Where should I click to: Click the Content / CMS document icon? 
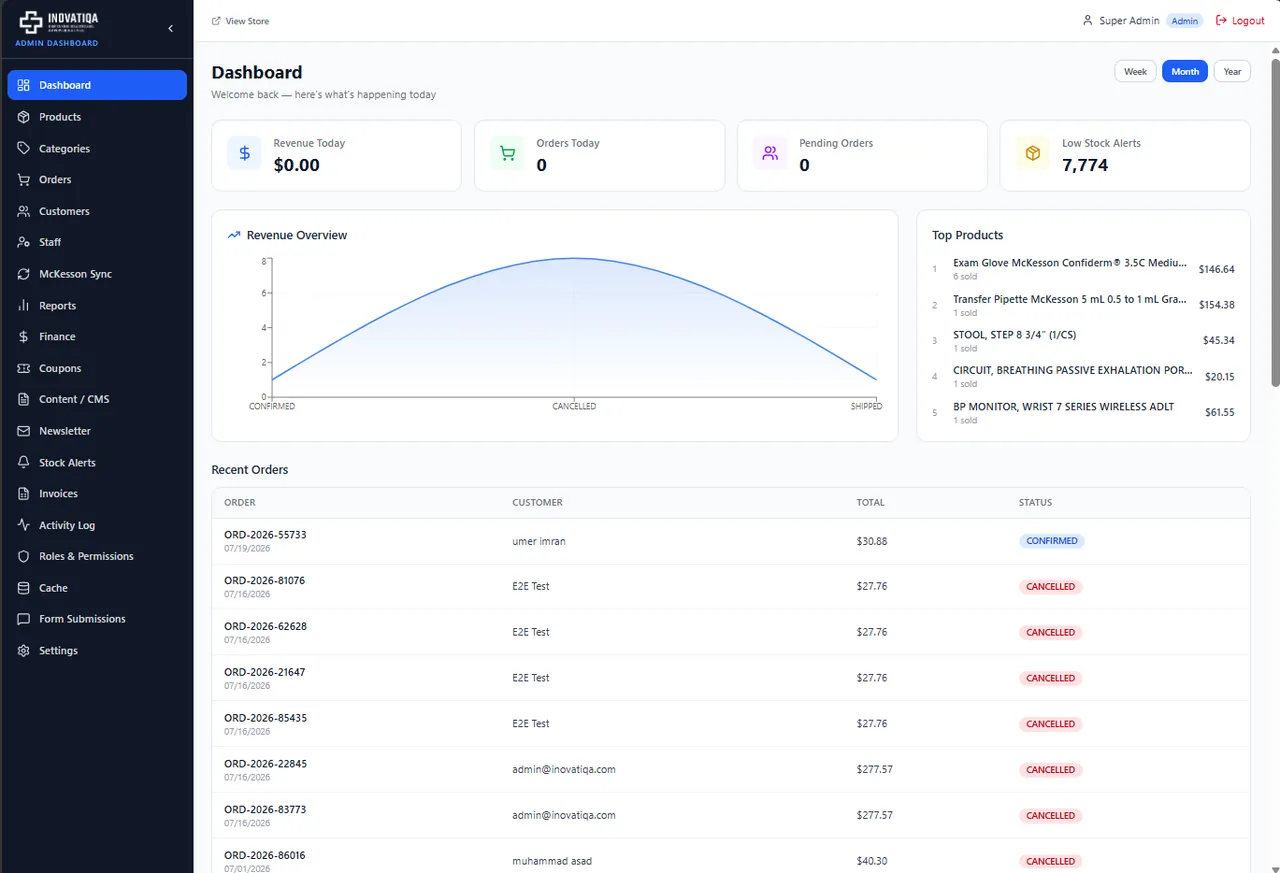(24, 399)
